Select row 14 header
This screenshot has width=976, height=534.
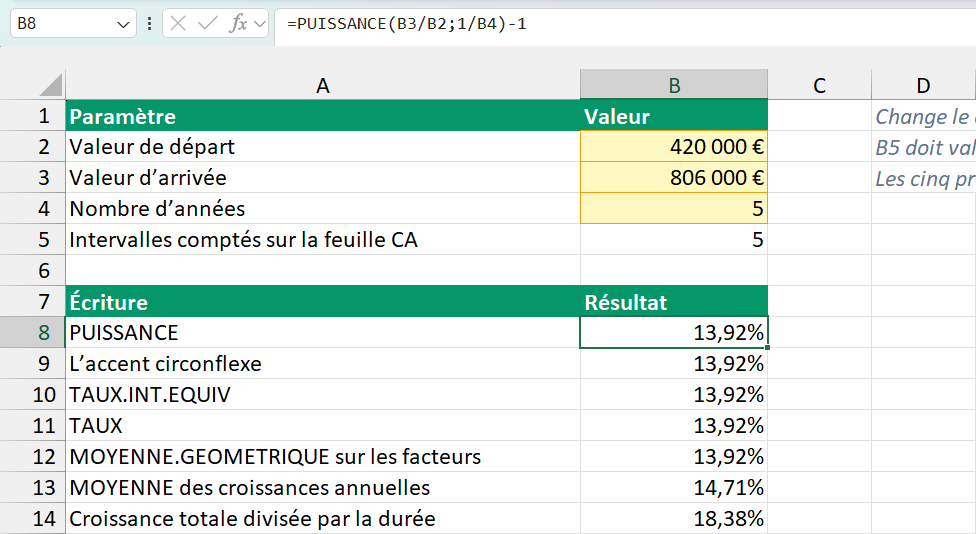[32, 518]
